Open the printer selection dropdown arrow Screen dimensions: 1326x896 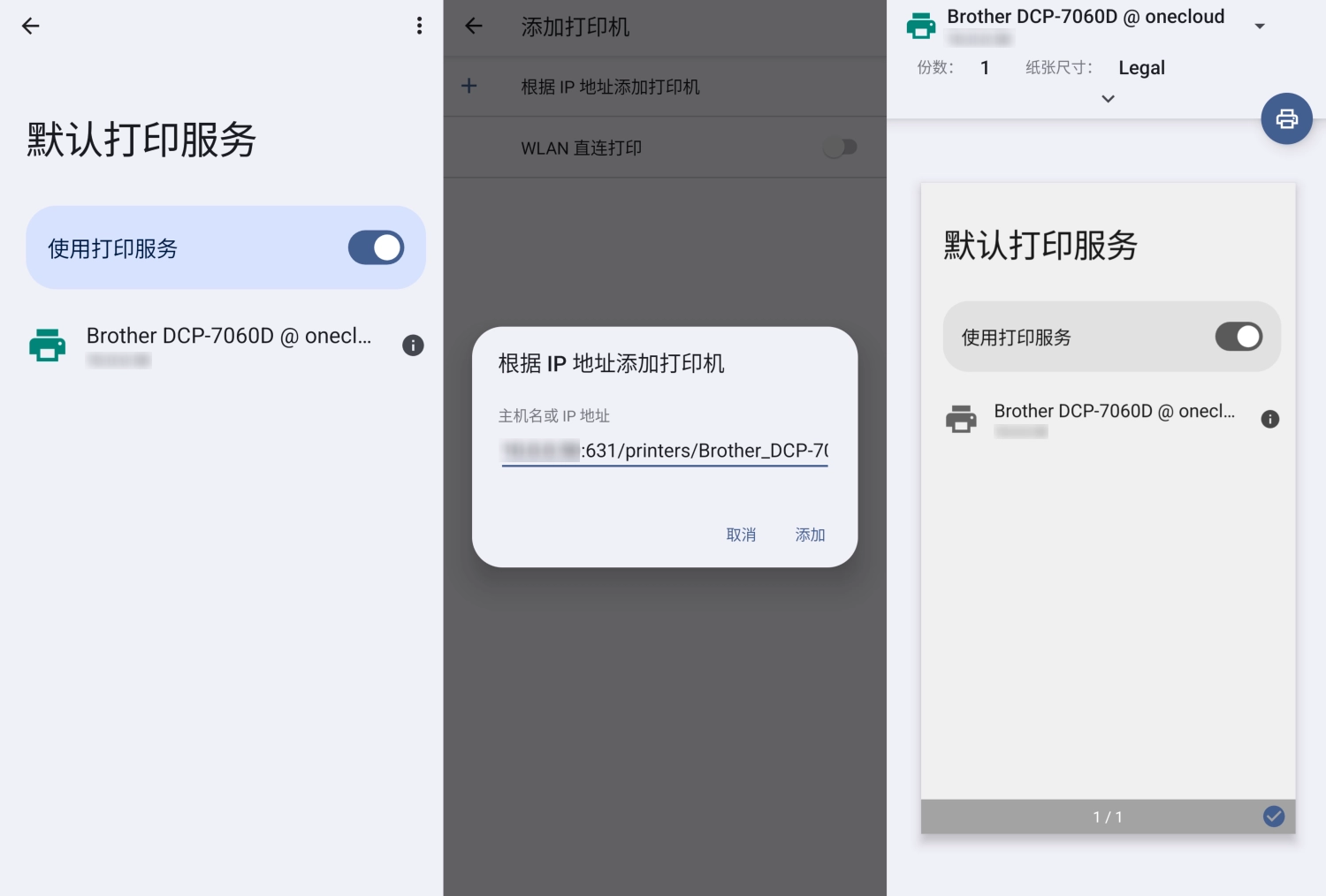1260,27
